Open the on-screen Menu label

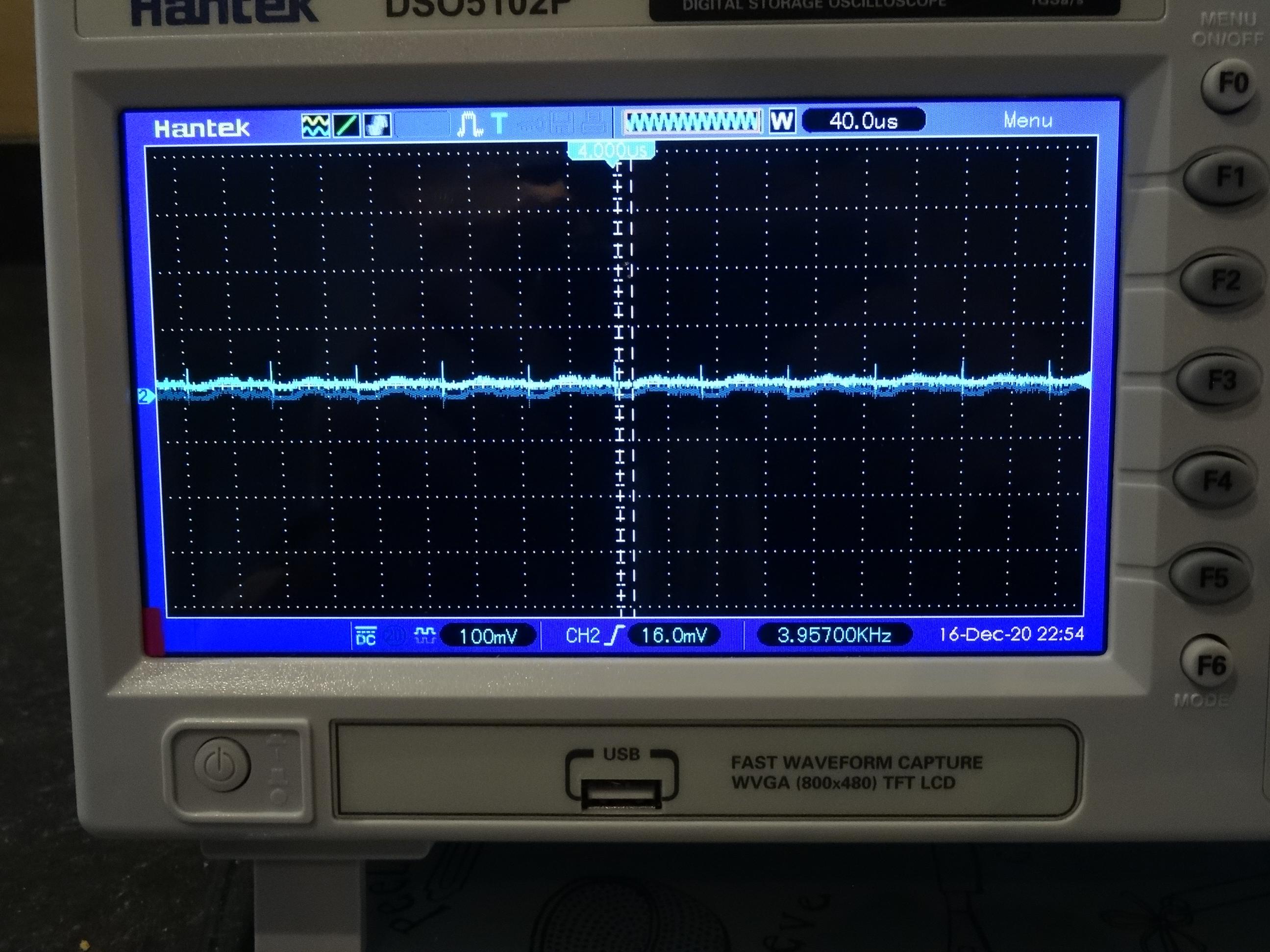(1028, 121)
